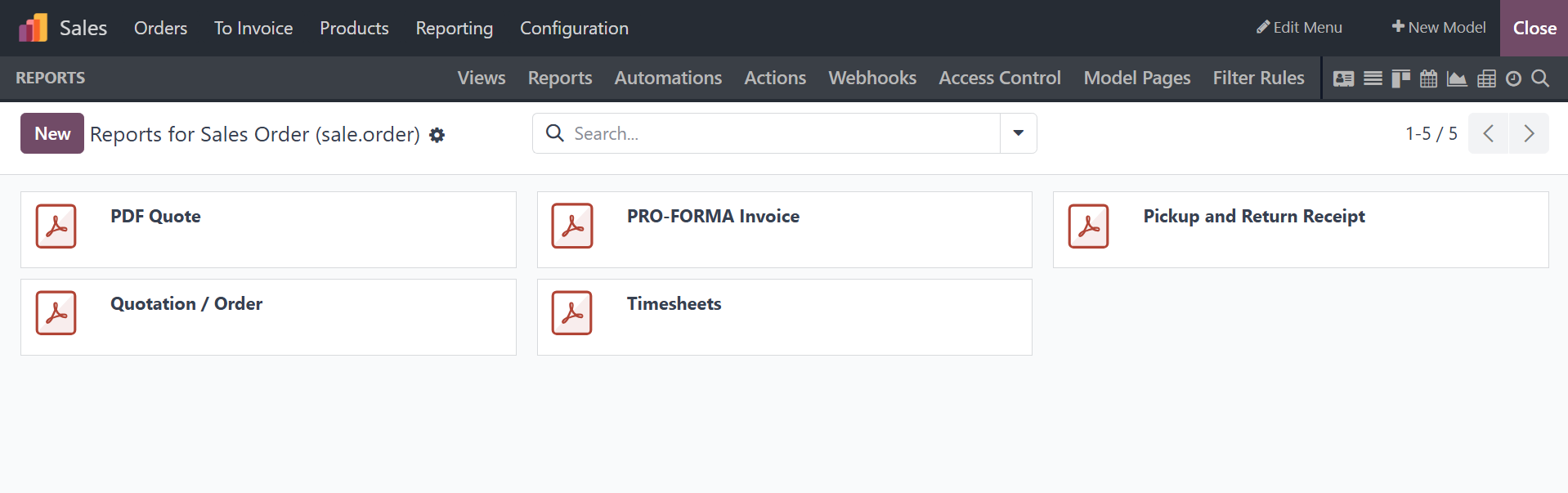Go to the previous page of reports
This screenshot has height=493, width=1568.
(x=1488, y=133)
